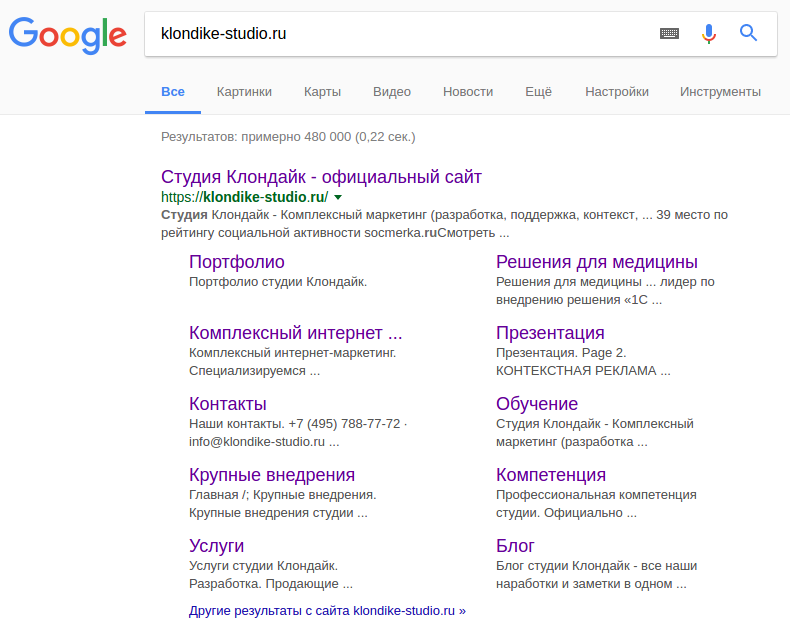The image size is (790, 629).
Task: Click snippet 'Блог студии Клондайк - все наши'
Action: [x=597, y=566]
